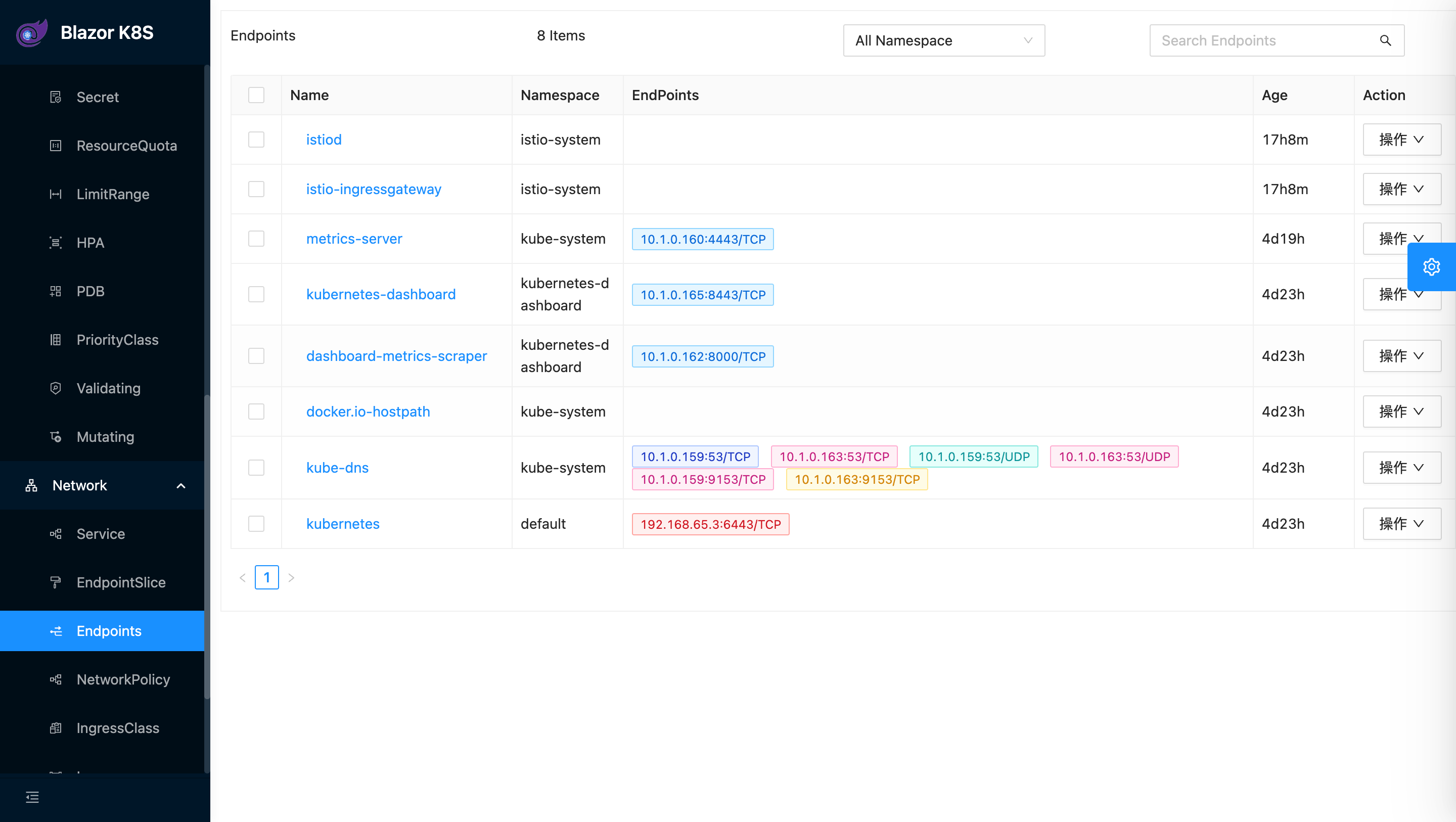The image size is (1456, 822).
Task: Click the red 192.168.65.3:6443/TCP tag
Action: [x=710, y=524]
